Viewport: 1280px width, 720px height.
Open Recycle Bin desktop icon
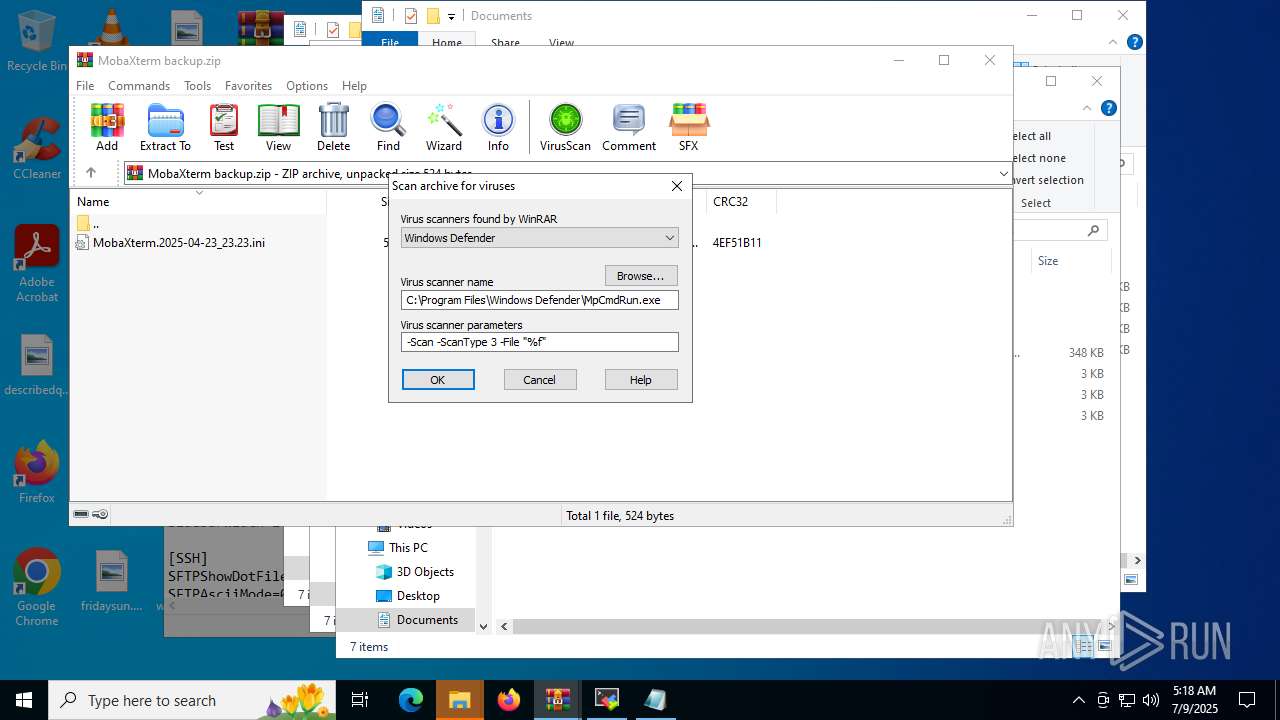coord(37,42)
